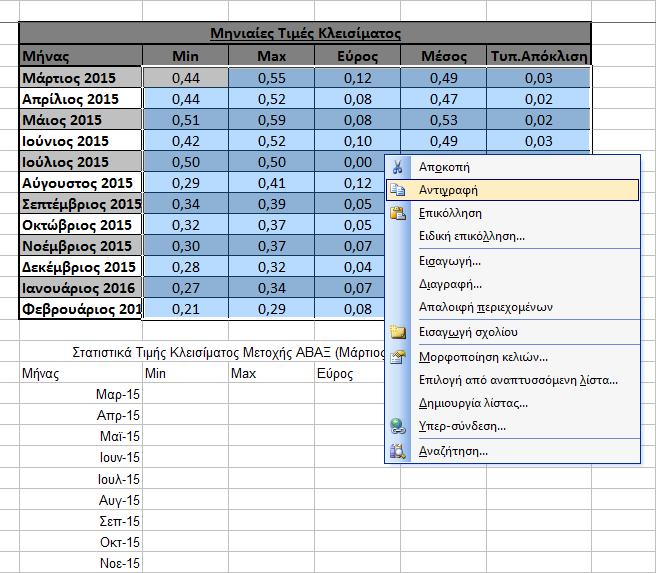656x573 pixels.
Task: Select the Τυπ.Απόκλιση value 0,03 for Ιούνιος 2015
Action: pos(539,141)
